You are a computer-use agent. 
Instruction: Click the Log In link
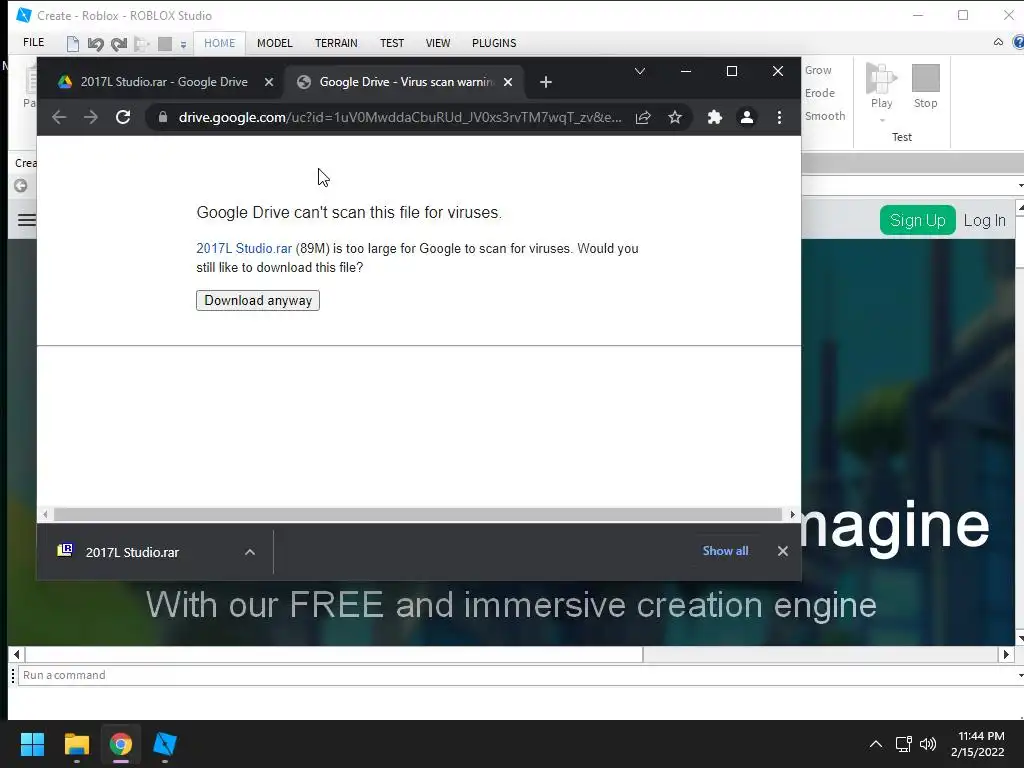pyautogui.click(x=984, y=221)
